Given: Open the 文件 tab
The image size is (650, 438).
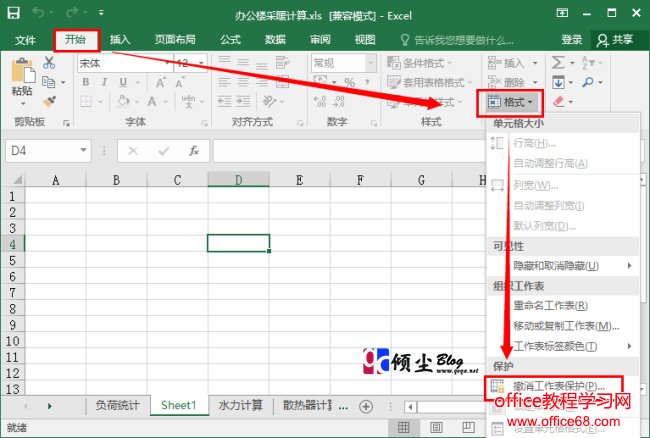Looking at the screenshot, I should tap(25, 40).
